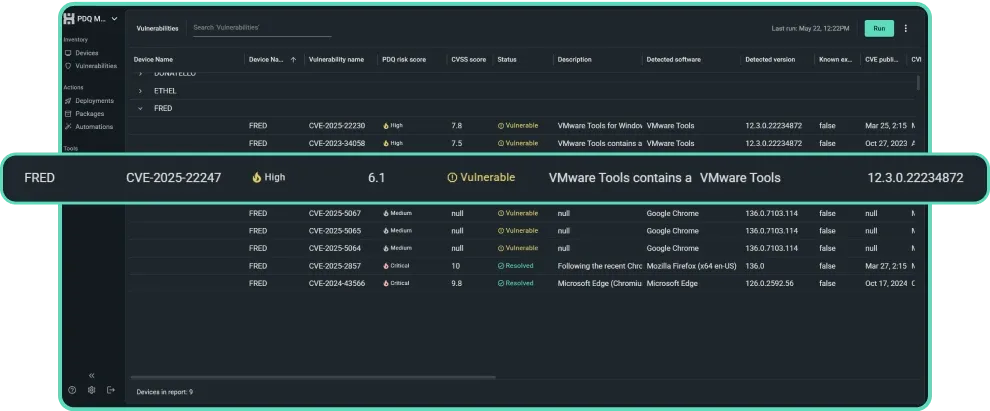
Task: Sort by the Device Name column header
Action: pyautogui.click(x=153, y=60)
